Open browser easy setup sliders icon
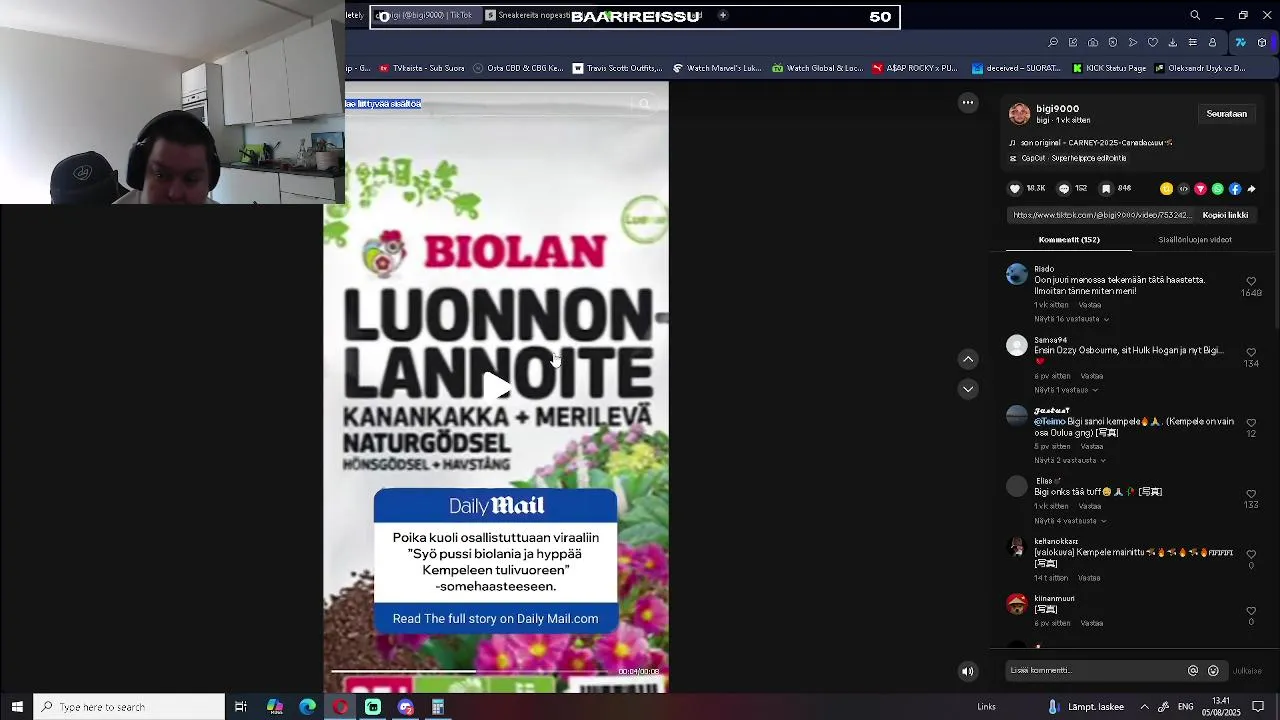Viewport: 1280px width, 720px height. [x=1193, y=43]
